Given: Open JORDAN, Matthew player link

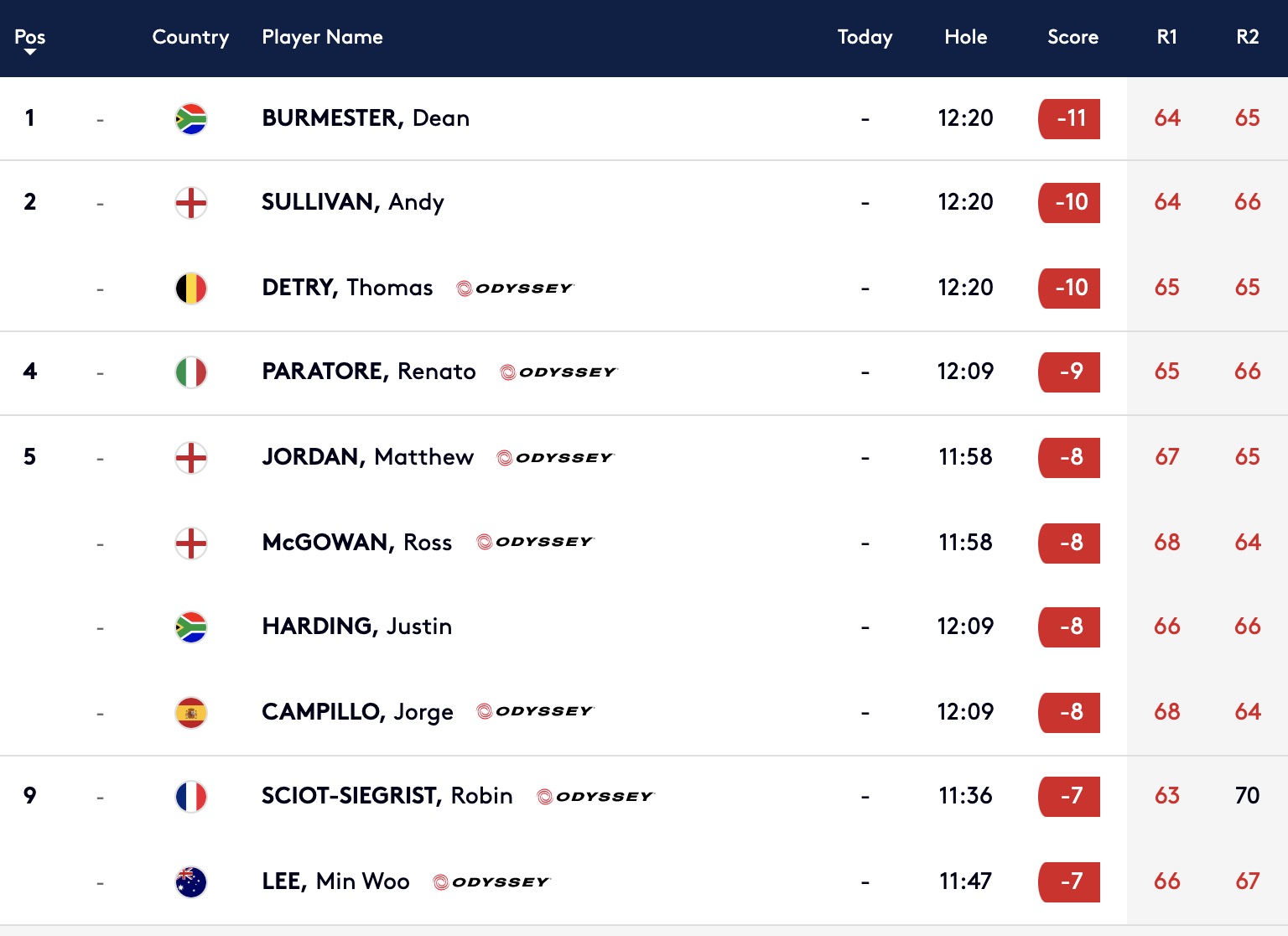Looking at the screenshot, I should 367,457.
